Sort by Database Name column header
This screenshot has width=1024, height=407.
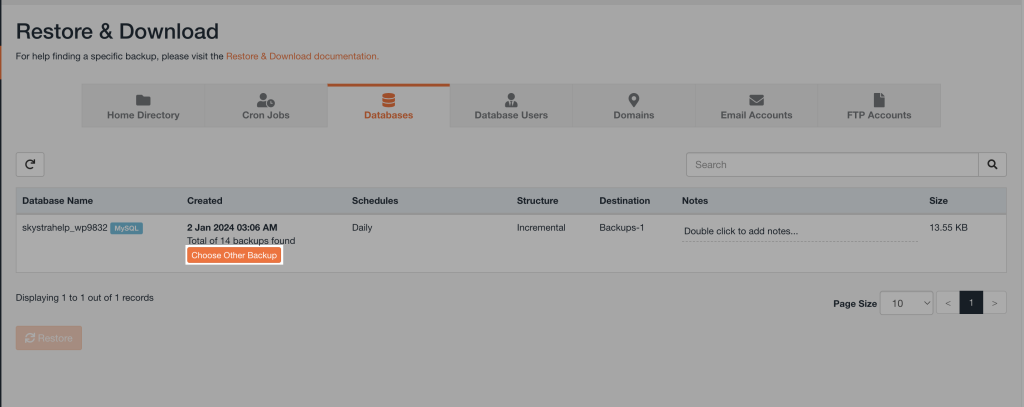pos(57,201)
